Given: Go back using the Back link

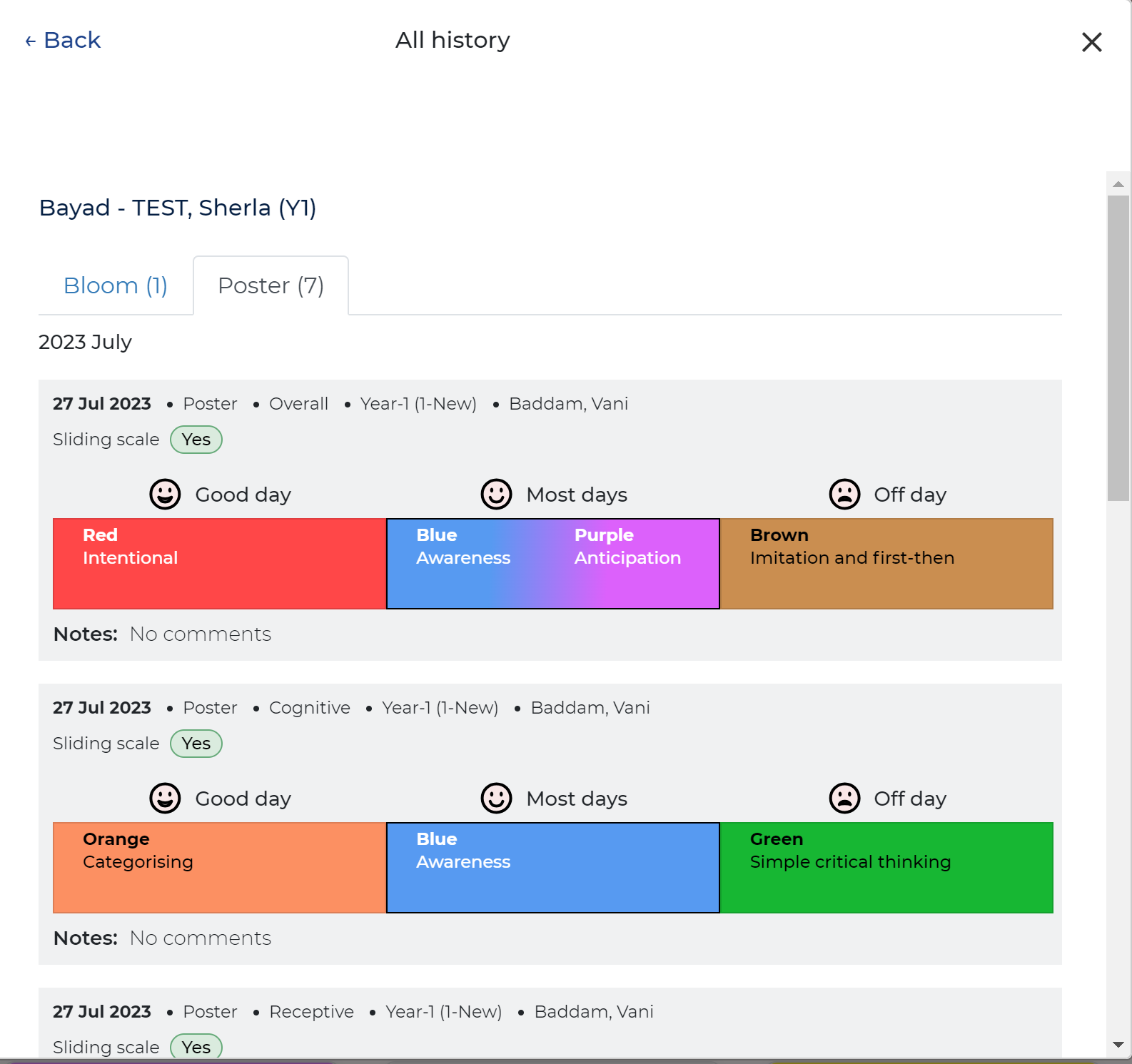Looking at the screenshot, I should pyautogui.click(x=63, y=40).
